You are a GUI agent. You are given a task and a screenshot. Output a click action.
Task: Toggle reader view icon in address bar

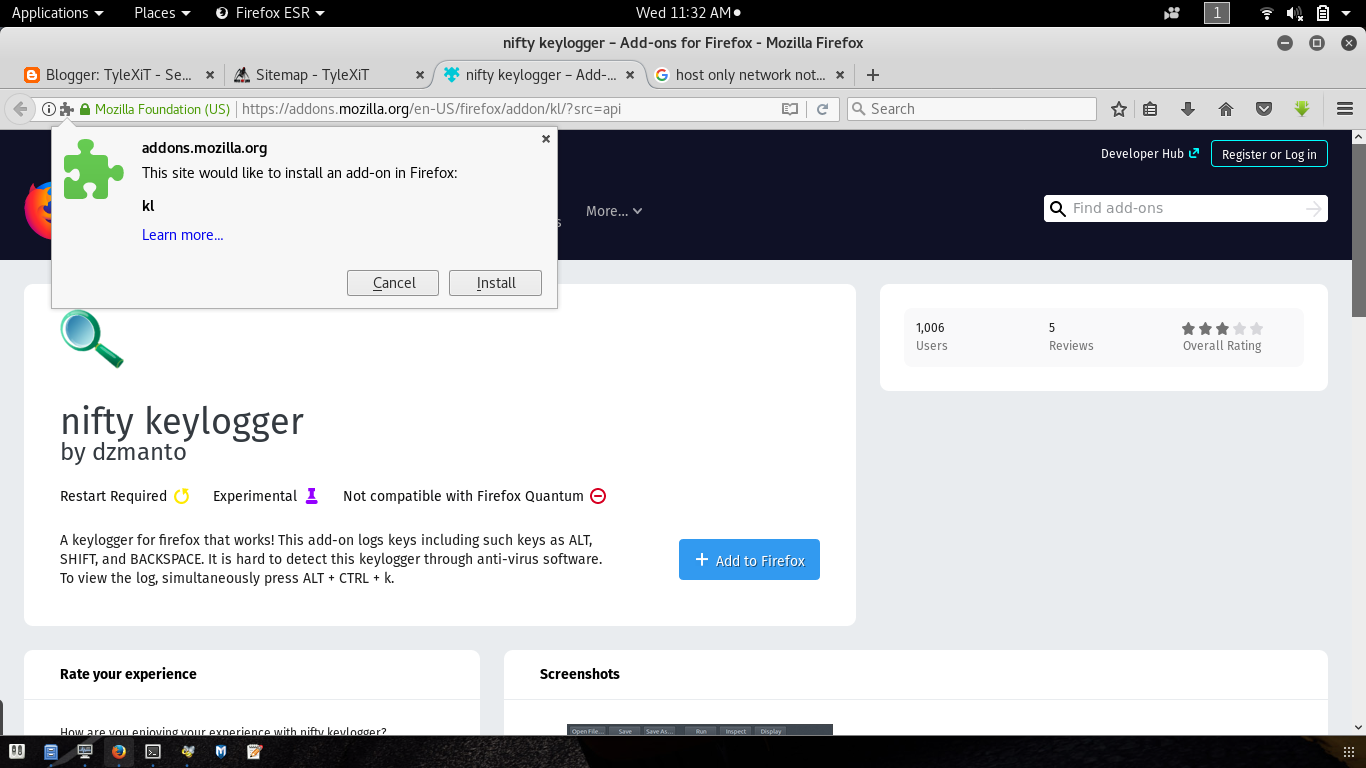pyautogui.click(x=790, y=109)
